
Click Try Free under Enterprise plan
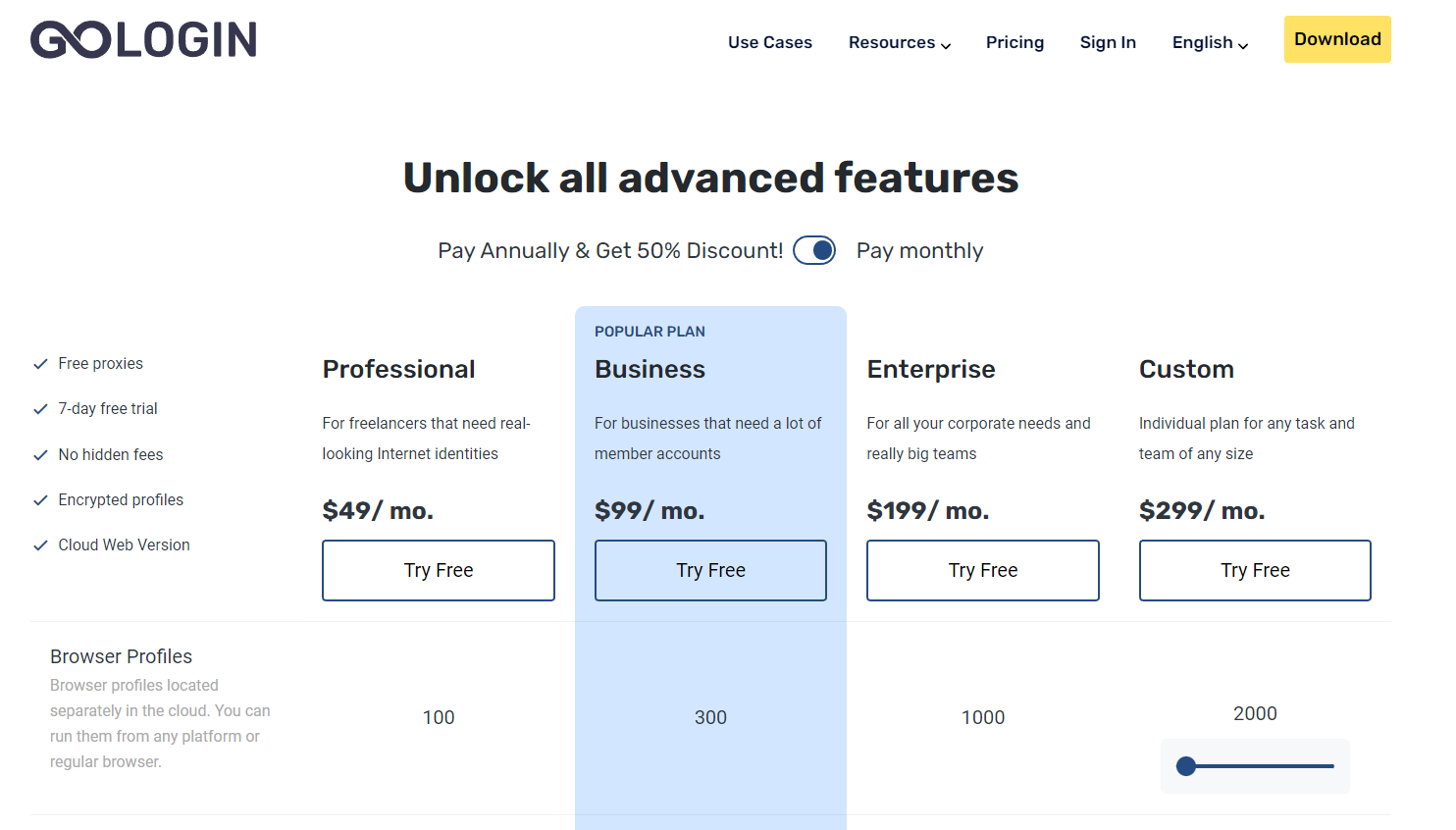pyautogui.click(x=983, y=570)
